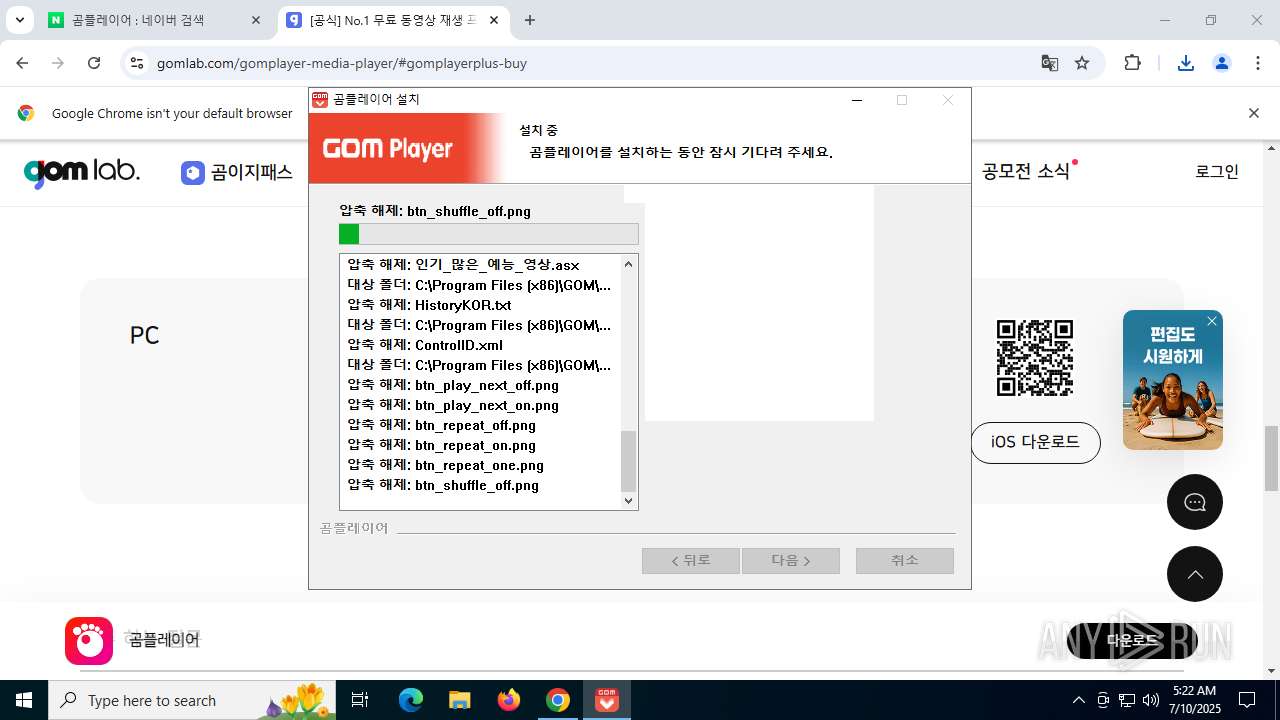
Task: Click the install log scroll up arrow
Action: click(x=629, y=264)
